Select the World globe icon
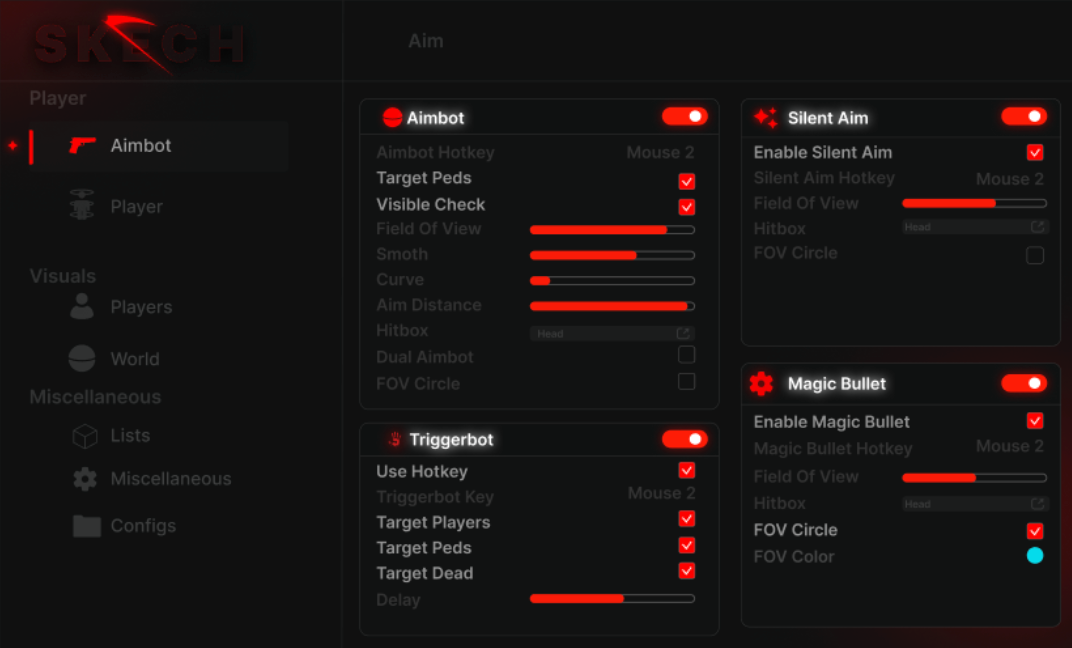The height and width of the screenshot is (648, 1072). (84, 358)
